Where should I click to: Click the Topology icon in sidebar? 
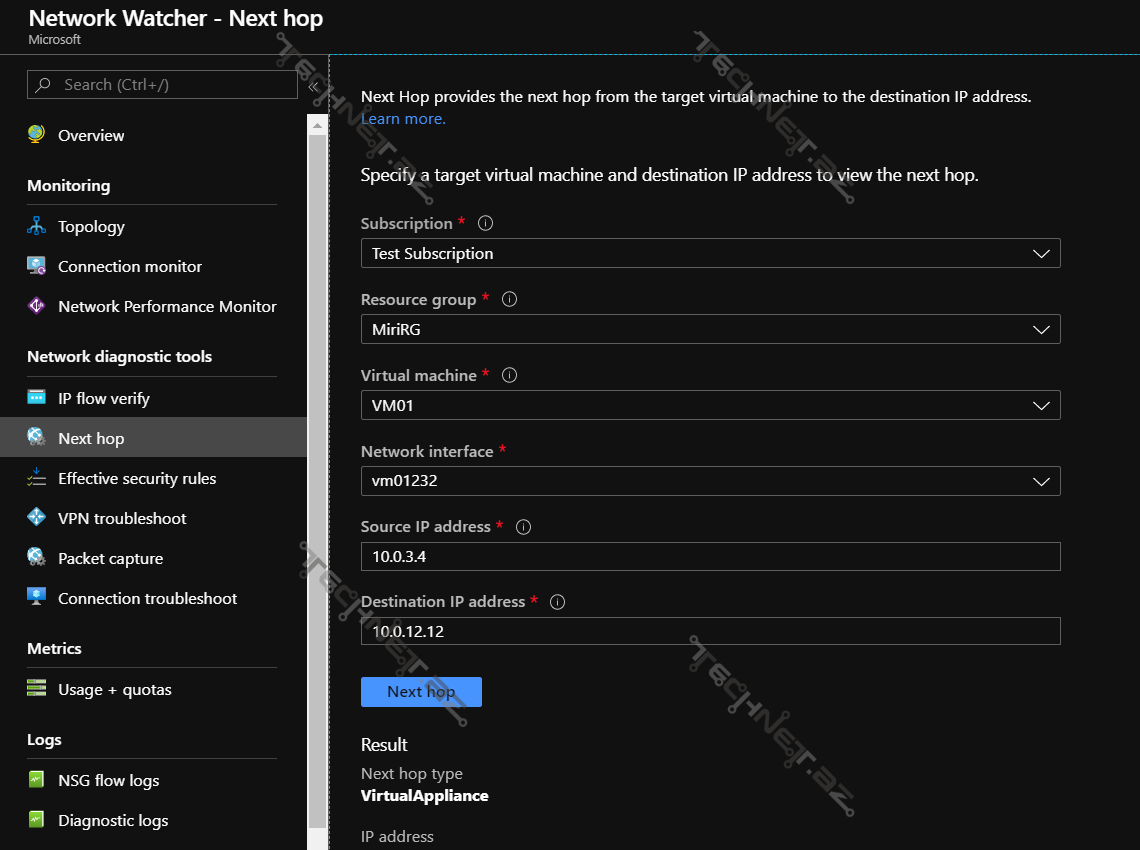tap(37, 226)
